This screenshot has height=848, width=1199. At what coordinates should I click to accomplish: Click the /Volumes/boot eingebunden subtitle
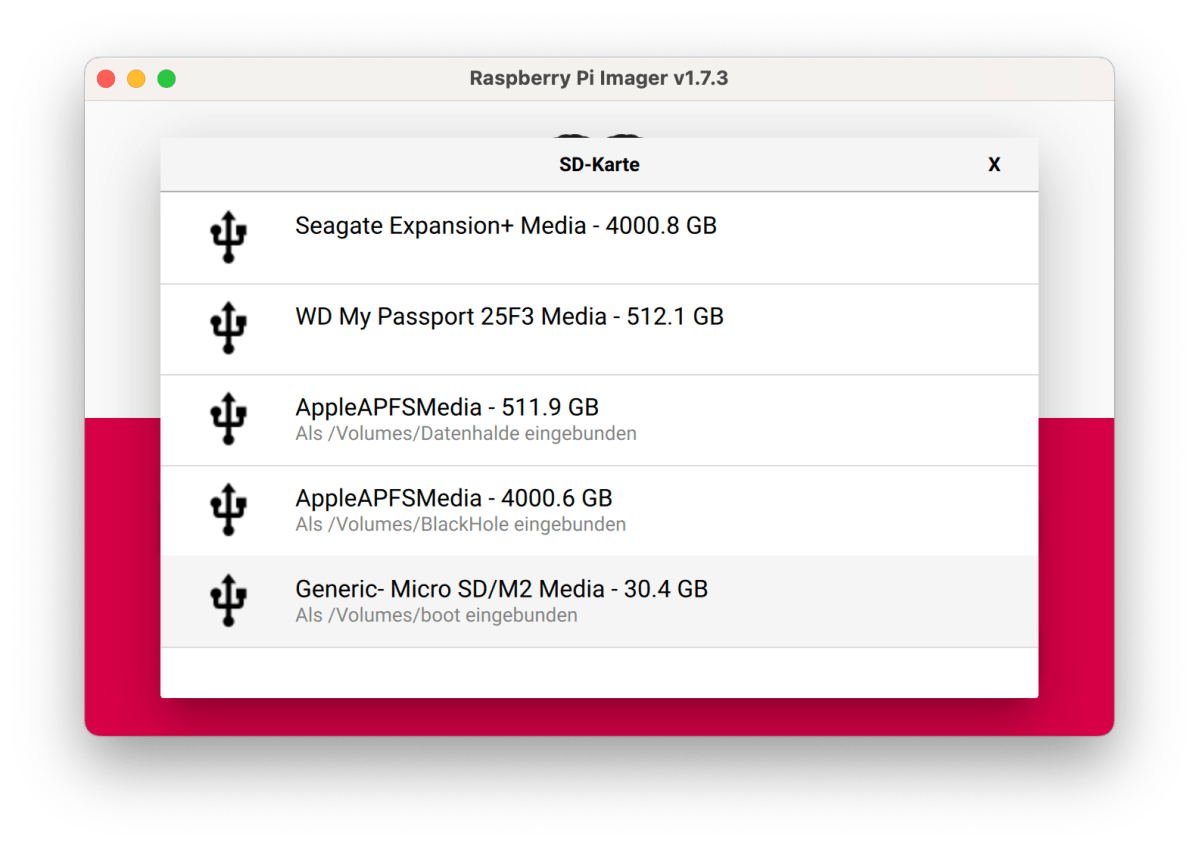(436, 616)
